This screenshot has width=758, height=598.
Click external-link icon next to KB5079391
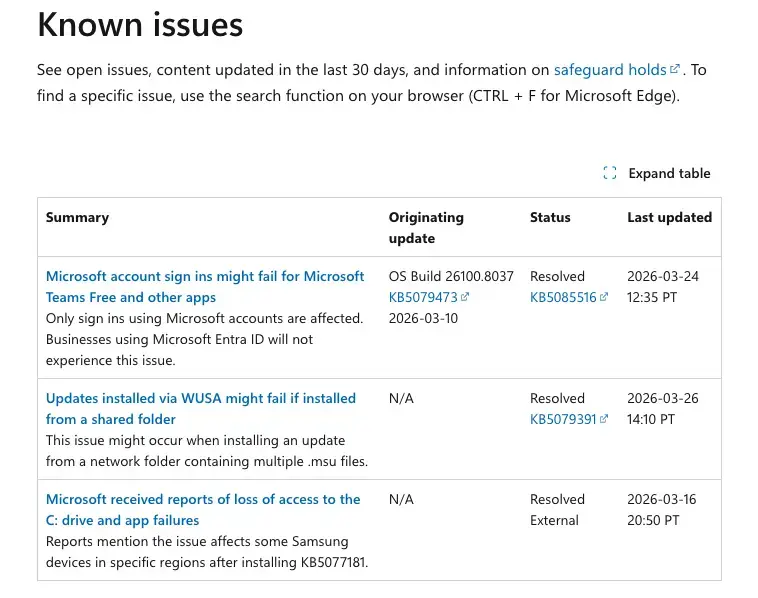coord(603,420)
